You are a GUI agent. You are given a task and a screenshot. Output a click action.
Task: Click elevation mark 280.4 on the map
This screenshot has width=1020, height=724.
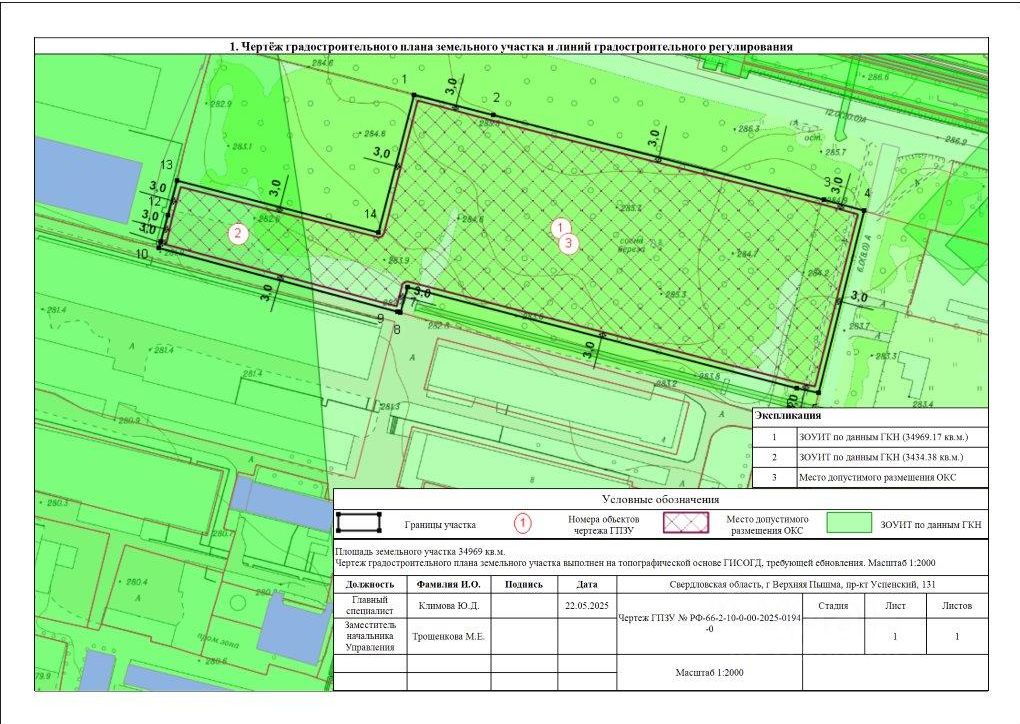click(x=137, y=582)
